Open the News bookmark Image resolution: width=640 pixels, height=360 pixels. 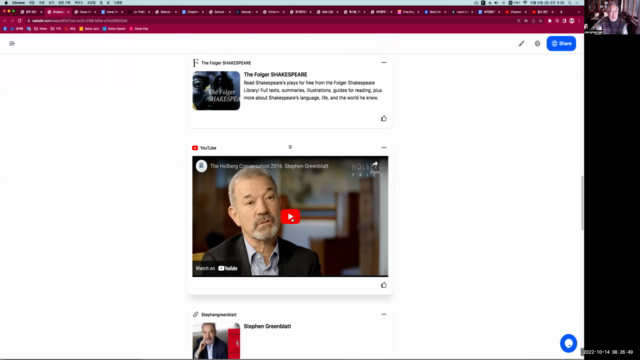click(40, 29)
